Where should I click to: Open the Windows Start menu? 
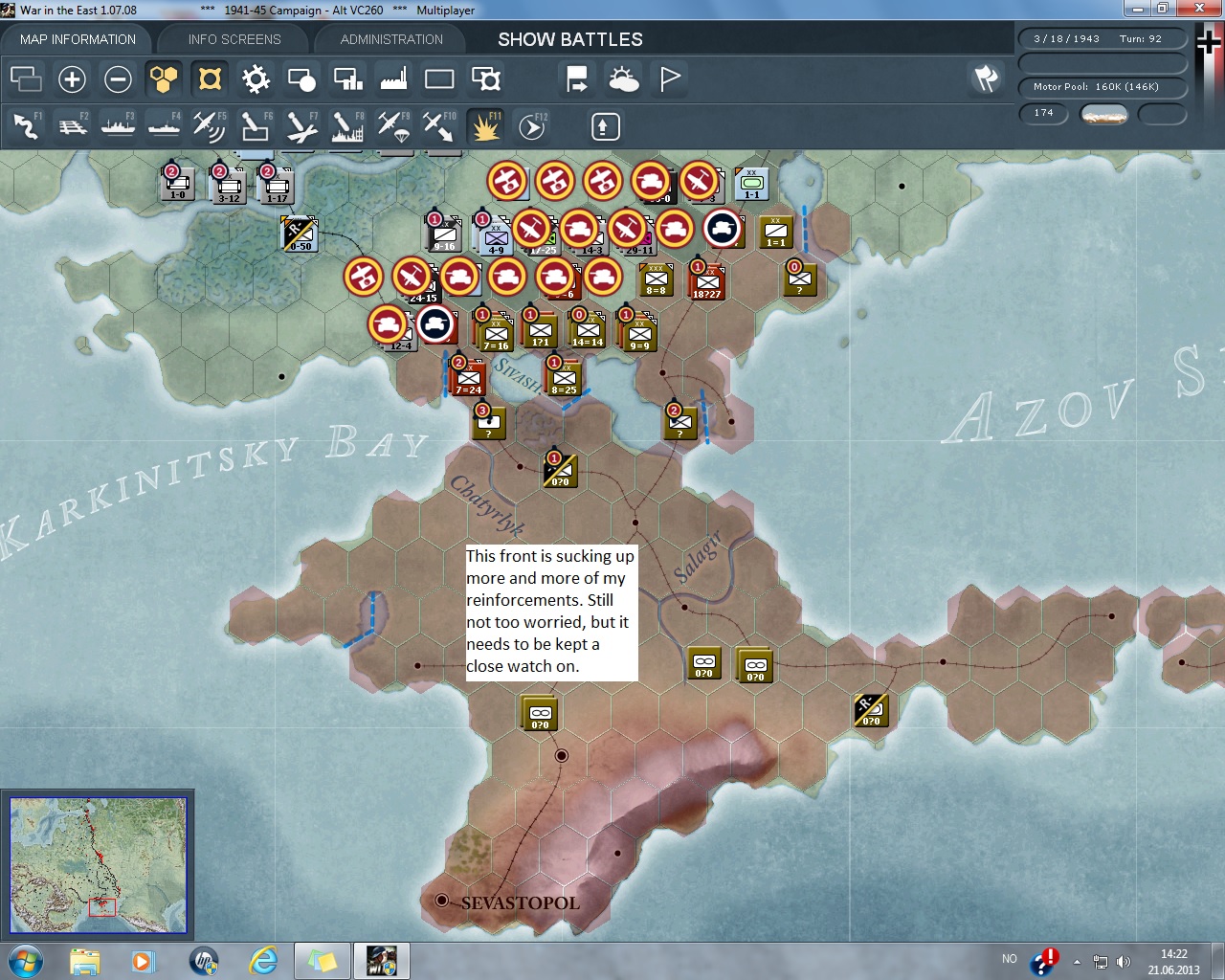(x=26, y=961)
